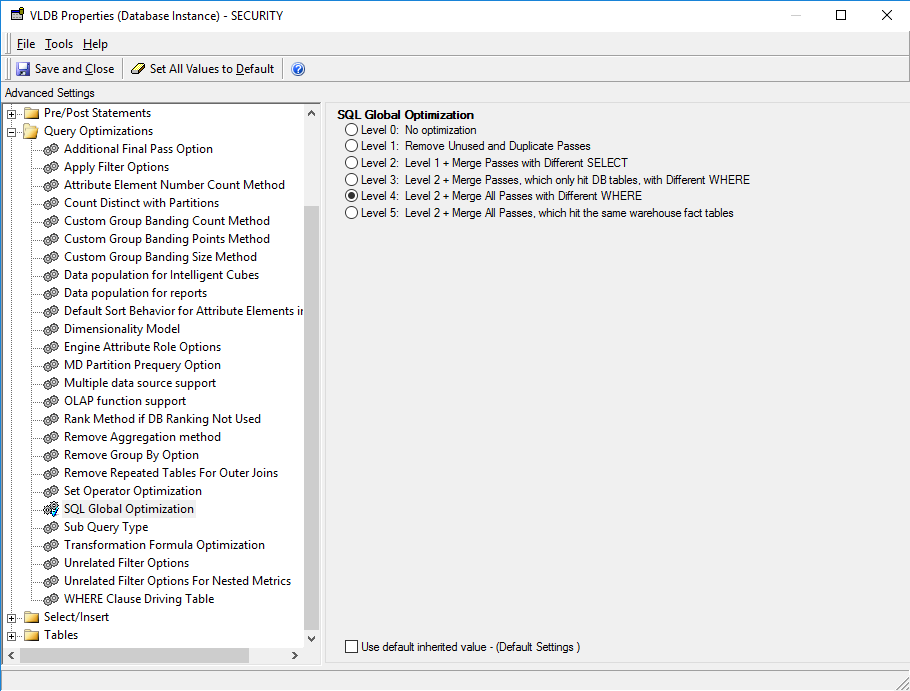The width and height of the screenshot is (910, 691).
Task: Click Set All Values to Default
Action: coord(202,69)
